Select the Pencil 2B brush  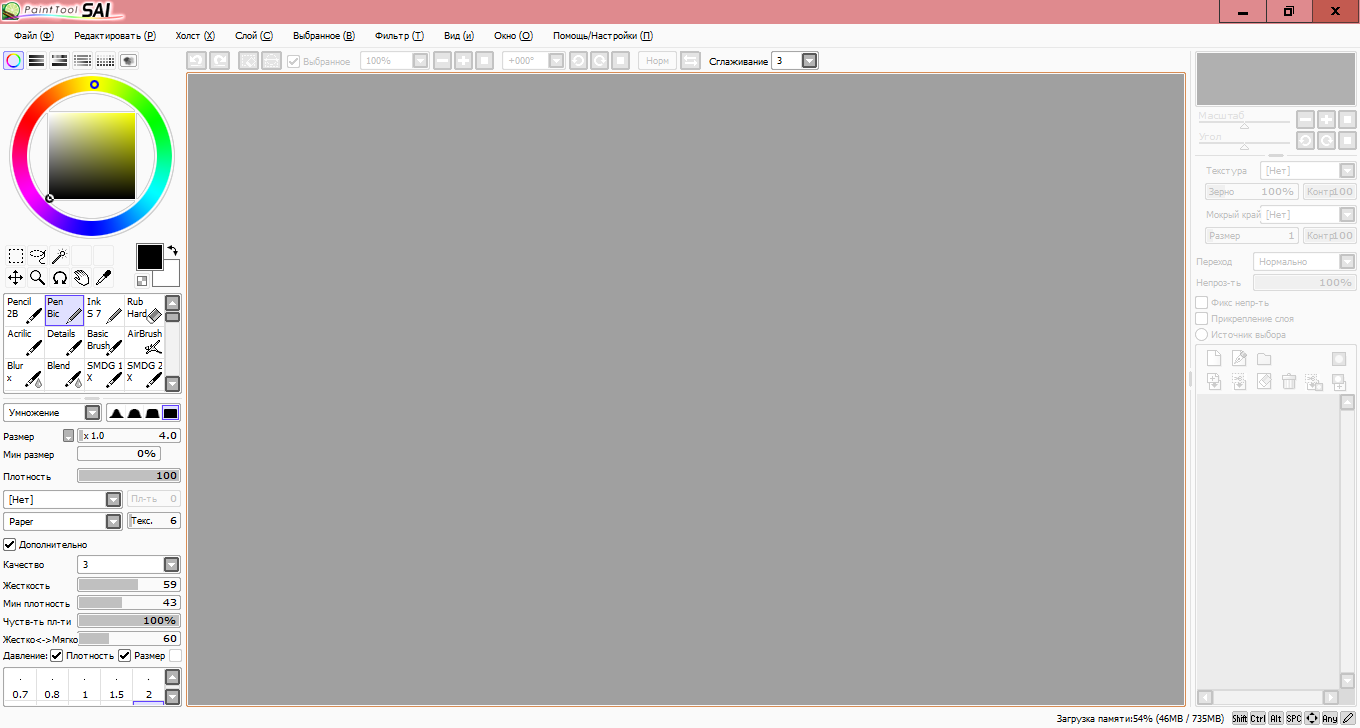click(24, 309)
